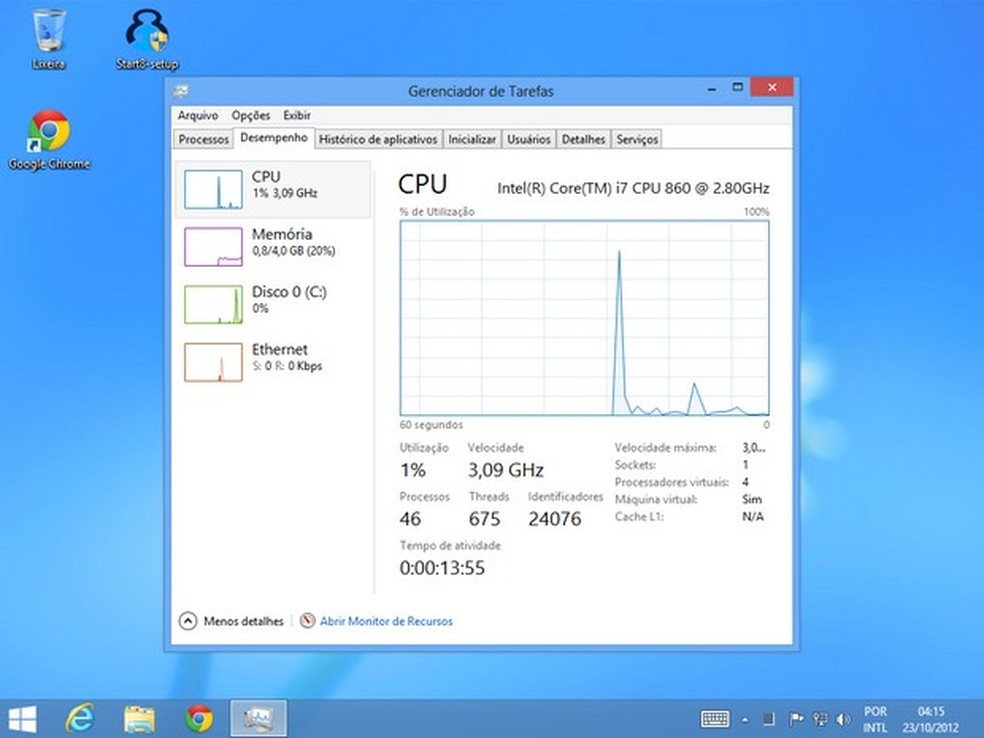The width and height of the screenshot is (984, 738).
Task: Click the main CPU utilization graph
Action: click(x=584, y=318)
